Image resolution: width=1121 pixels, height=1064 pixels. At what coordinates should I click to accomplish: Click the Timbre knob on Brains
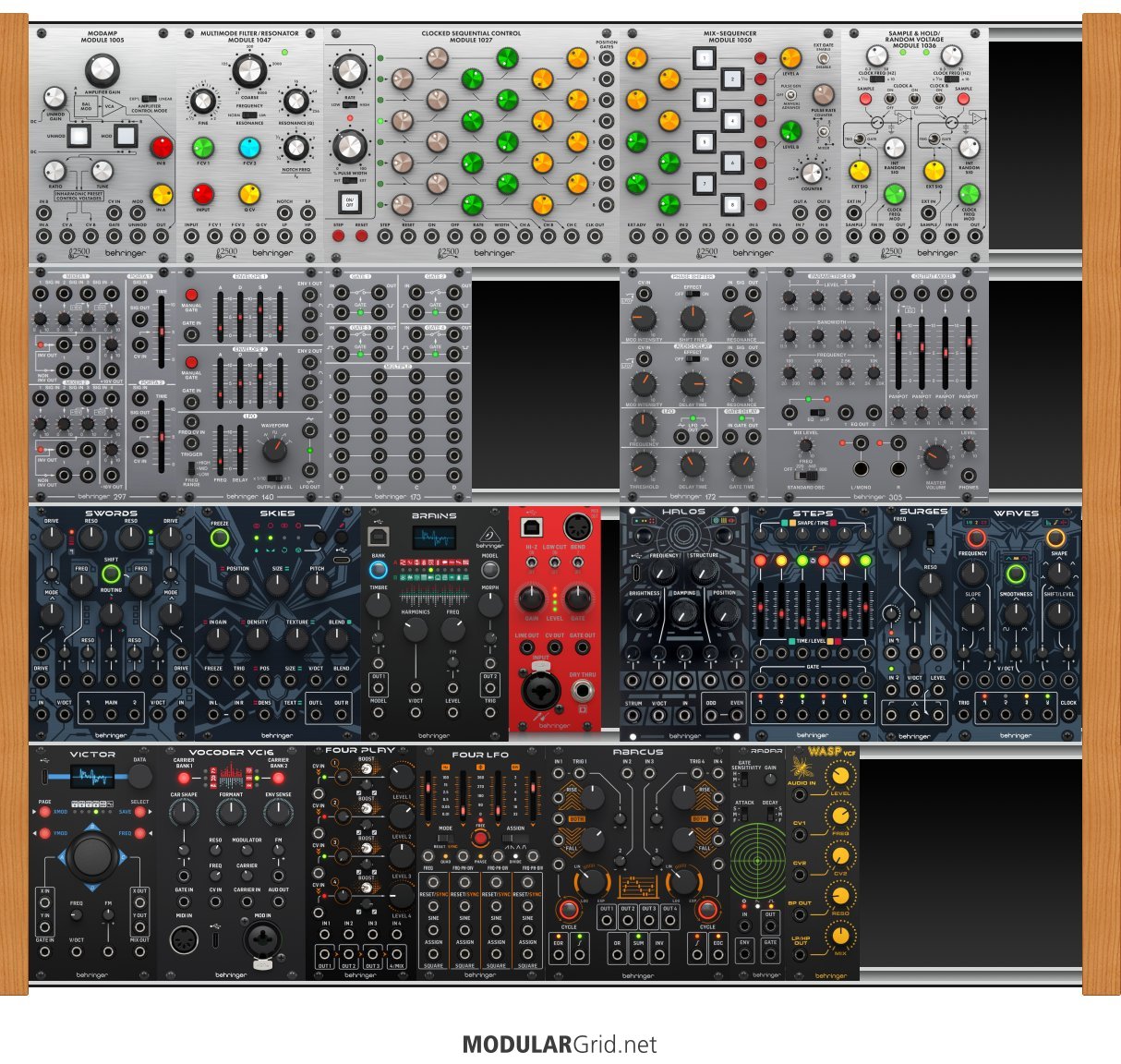pyautogui.click(x=379, y=605)
